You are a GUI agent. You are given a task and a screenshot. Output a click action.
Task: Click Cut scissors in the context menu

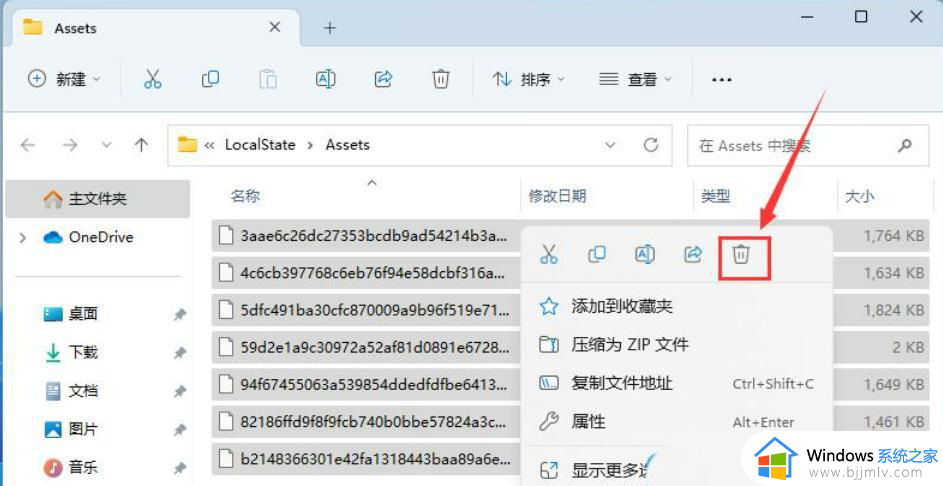(x=548, y=254)
